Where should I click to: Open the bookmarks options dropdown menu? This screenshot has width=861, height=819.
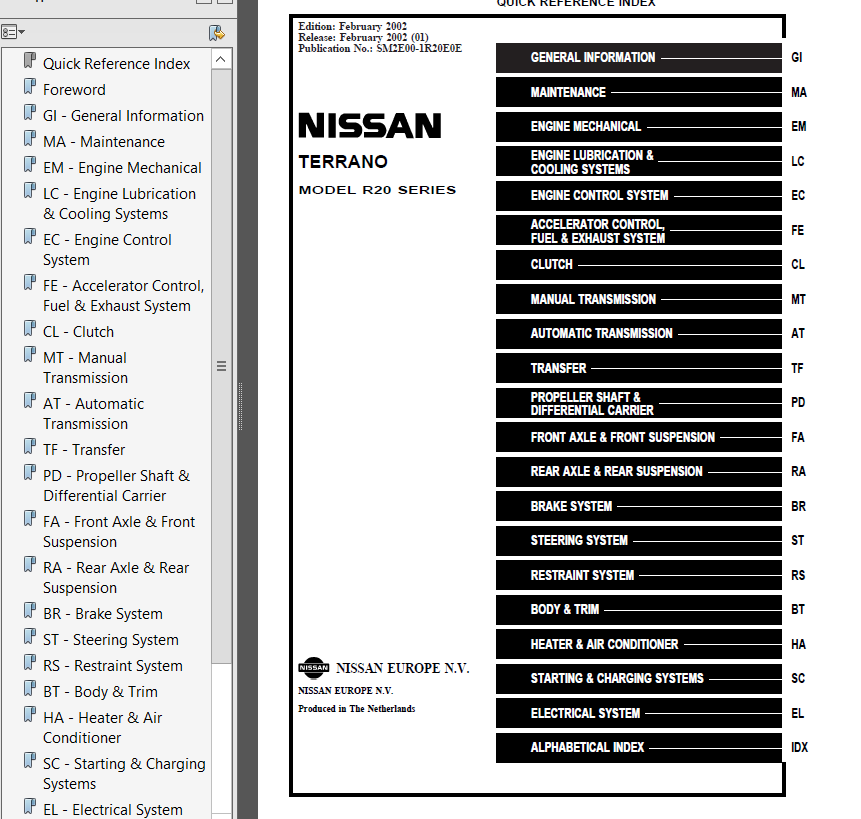[13, 32]
